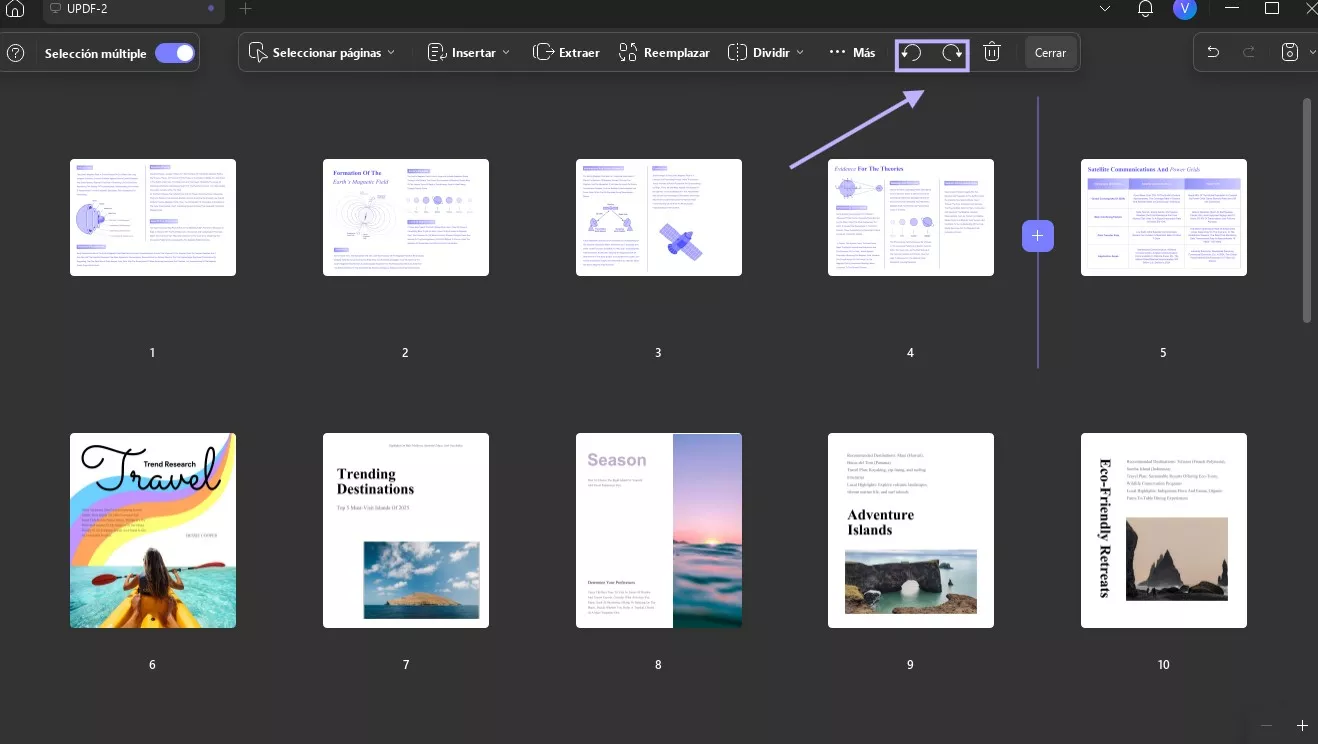Select the Satellite Communications table page
1318x744 pixels.
coord(1164,217)
